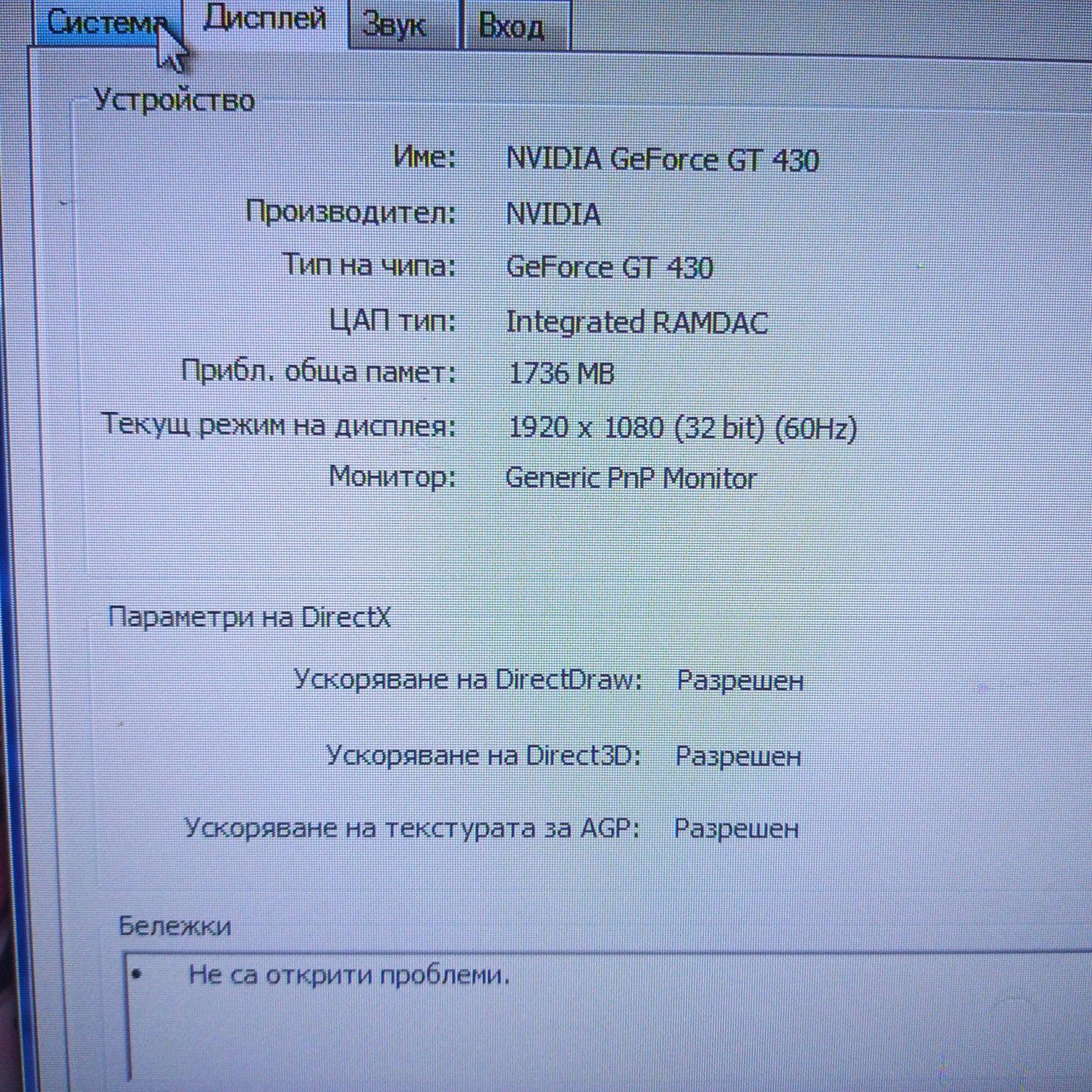The image size is (1092, 1092).
Task: Click the Устройство group heading
Action: [x=175, y=100]
